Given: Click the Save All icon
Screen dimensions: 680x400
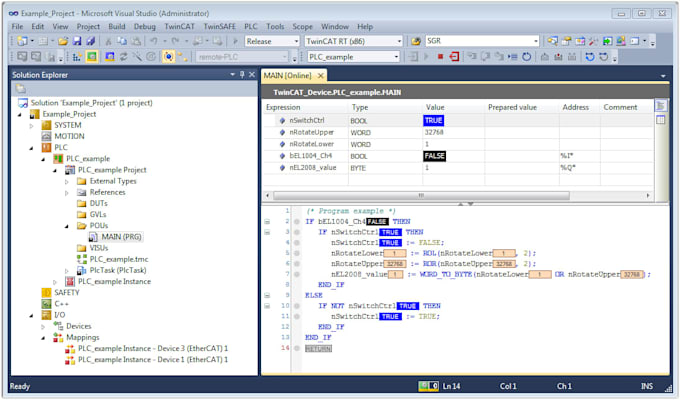Looking at the screenshot, I should tap(91, 41).
